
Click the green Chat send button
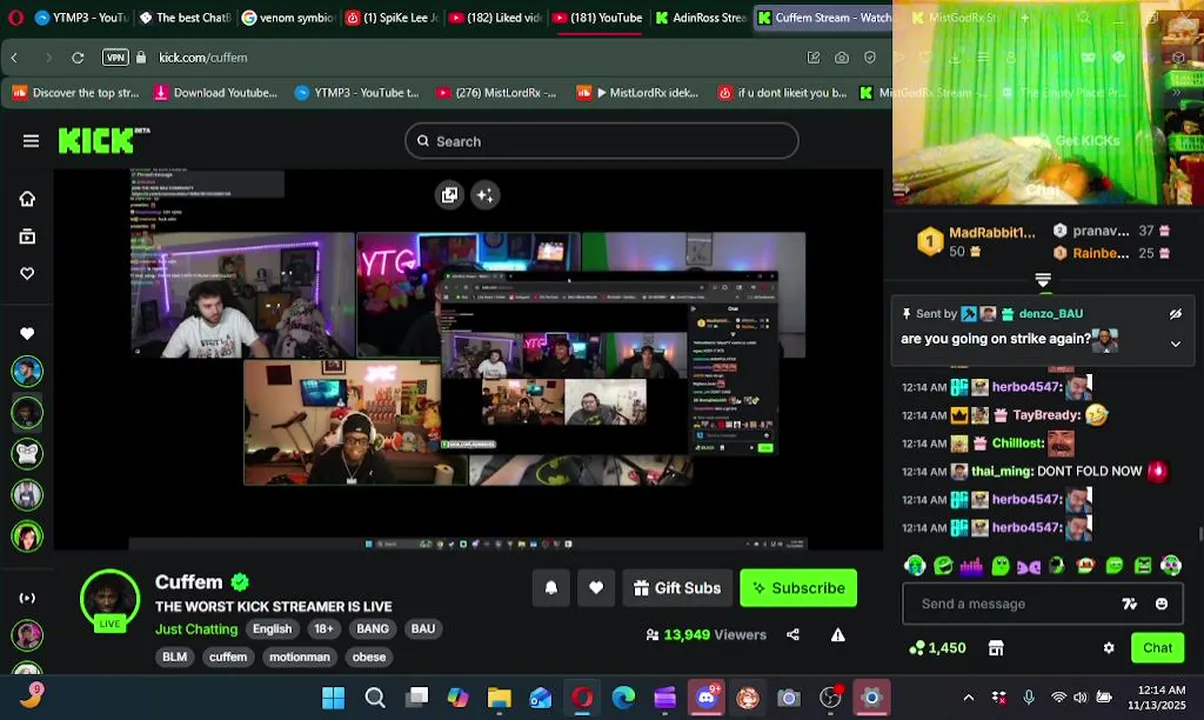(x=1157, y=648)
